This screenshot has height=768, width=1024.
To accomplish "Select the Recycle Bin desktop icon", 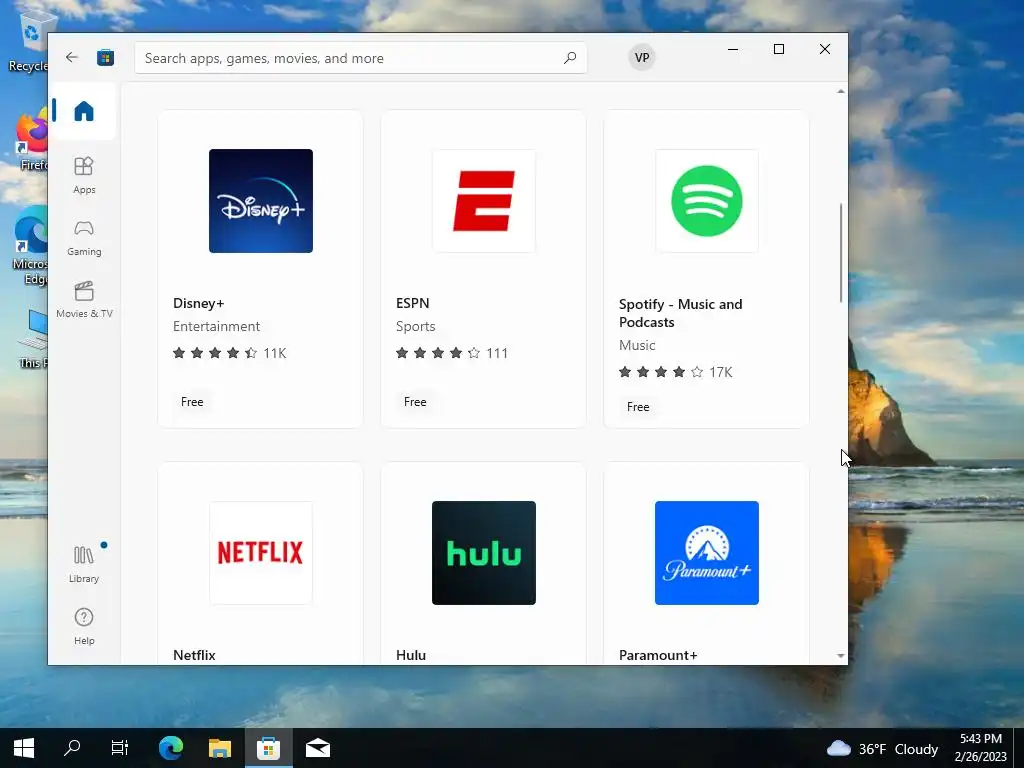I will [x=29, y=41].
